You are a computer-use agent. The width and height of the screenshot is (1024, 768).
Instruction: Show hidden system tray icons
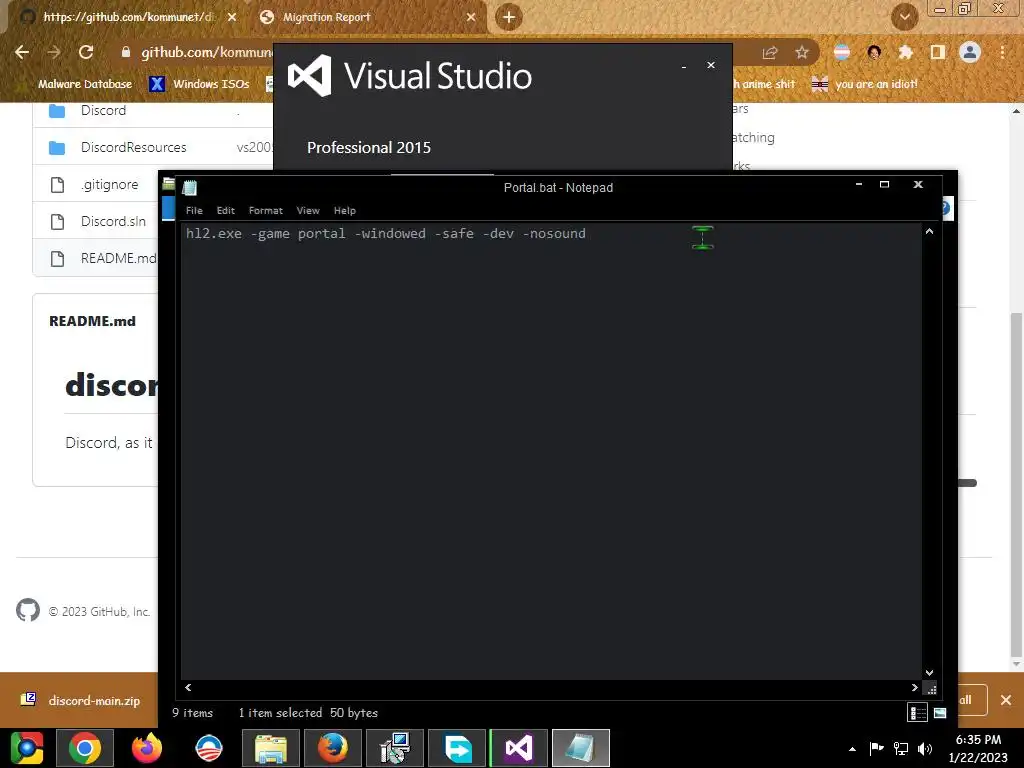click(x=852, y=748)
